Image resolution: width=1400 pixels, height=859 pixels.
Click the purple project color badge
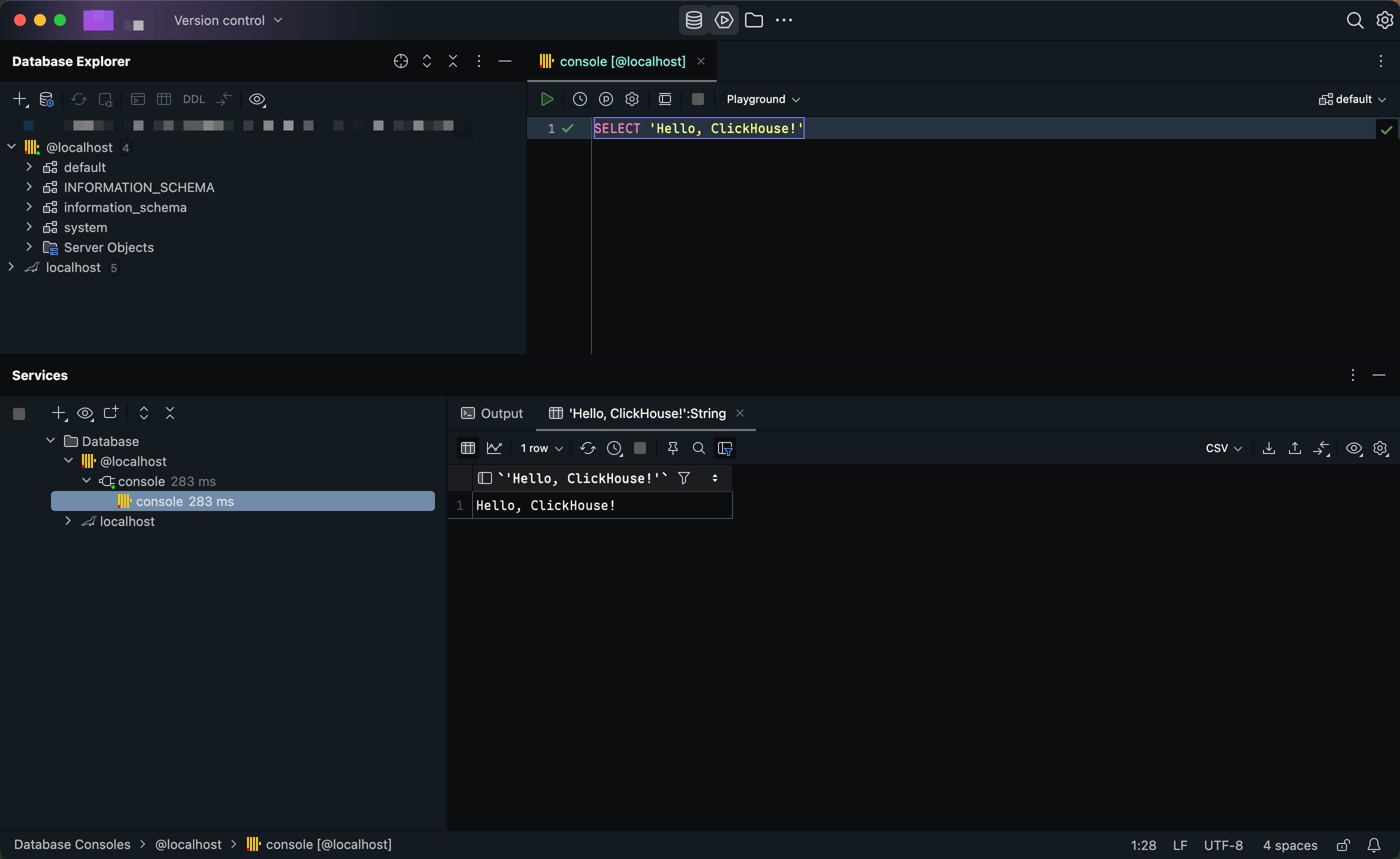[98, 20]
